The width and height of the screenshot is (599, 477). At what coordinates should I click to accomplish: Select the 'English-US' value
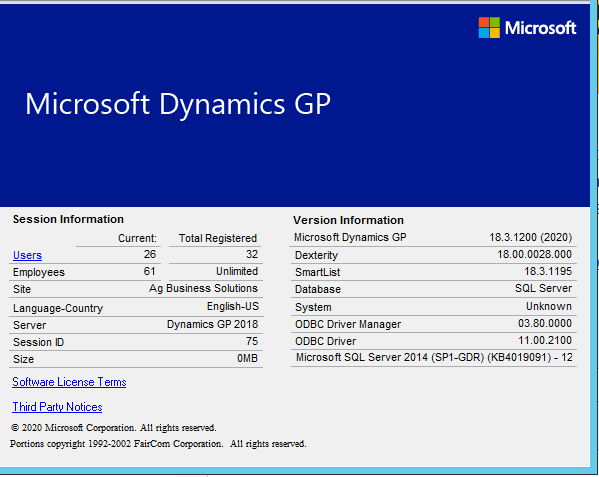click(233, 306)
